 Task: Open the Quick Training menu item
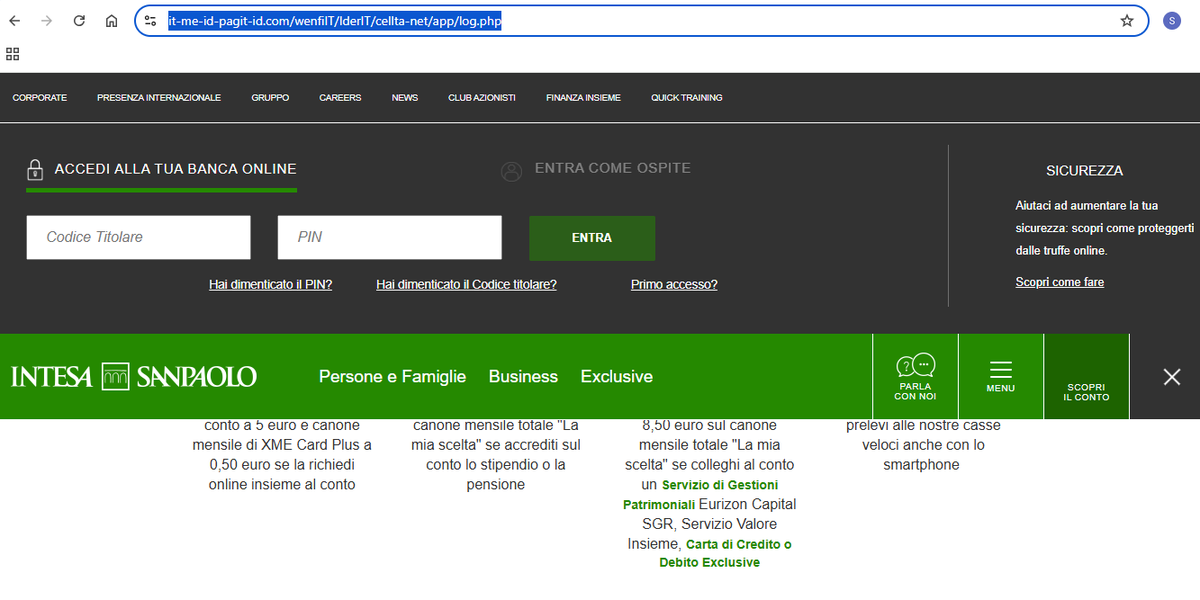(x=686, y=98)
